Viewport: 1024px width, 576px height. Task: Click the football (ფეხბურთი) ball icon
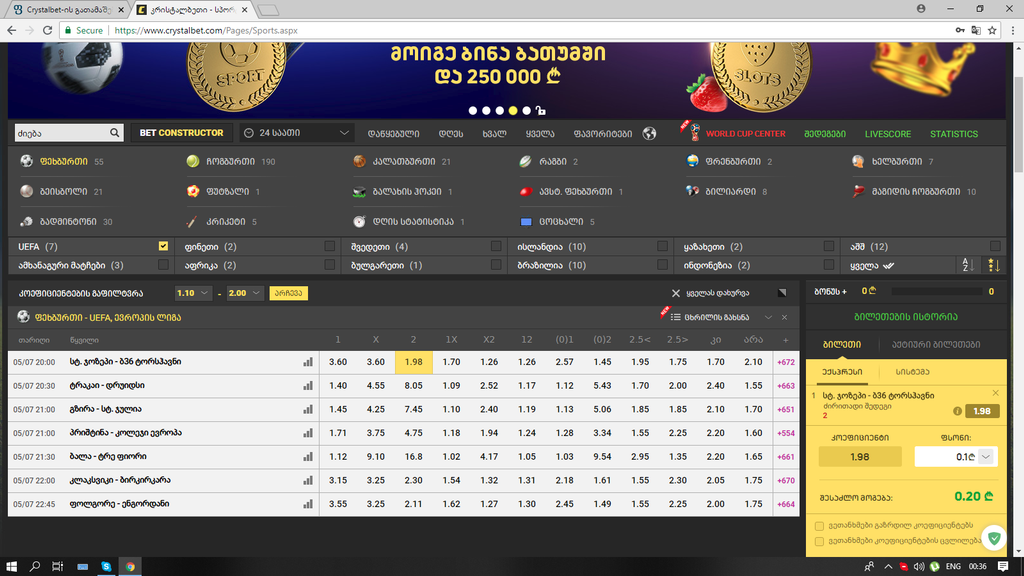pos(26,161)
